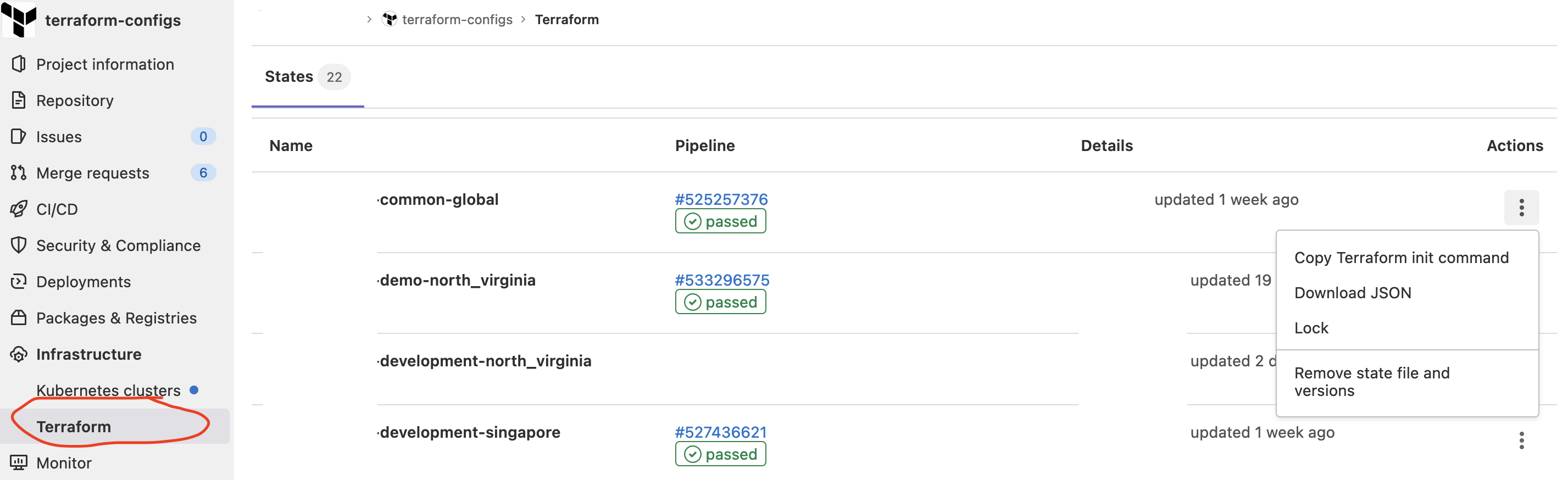Choose Copy Terraform init command
The image size is (1568, 480).
coord(1402,258)
